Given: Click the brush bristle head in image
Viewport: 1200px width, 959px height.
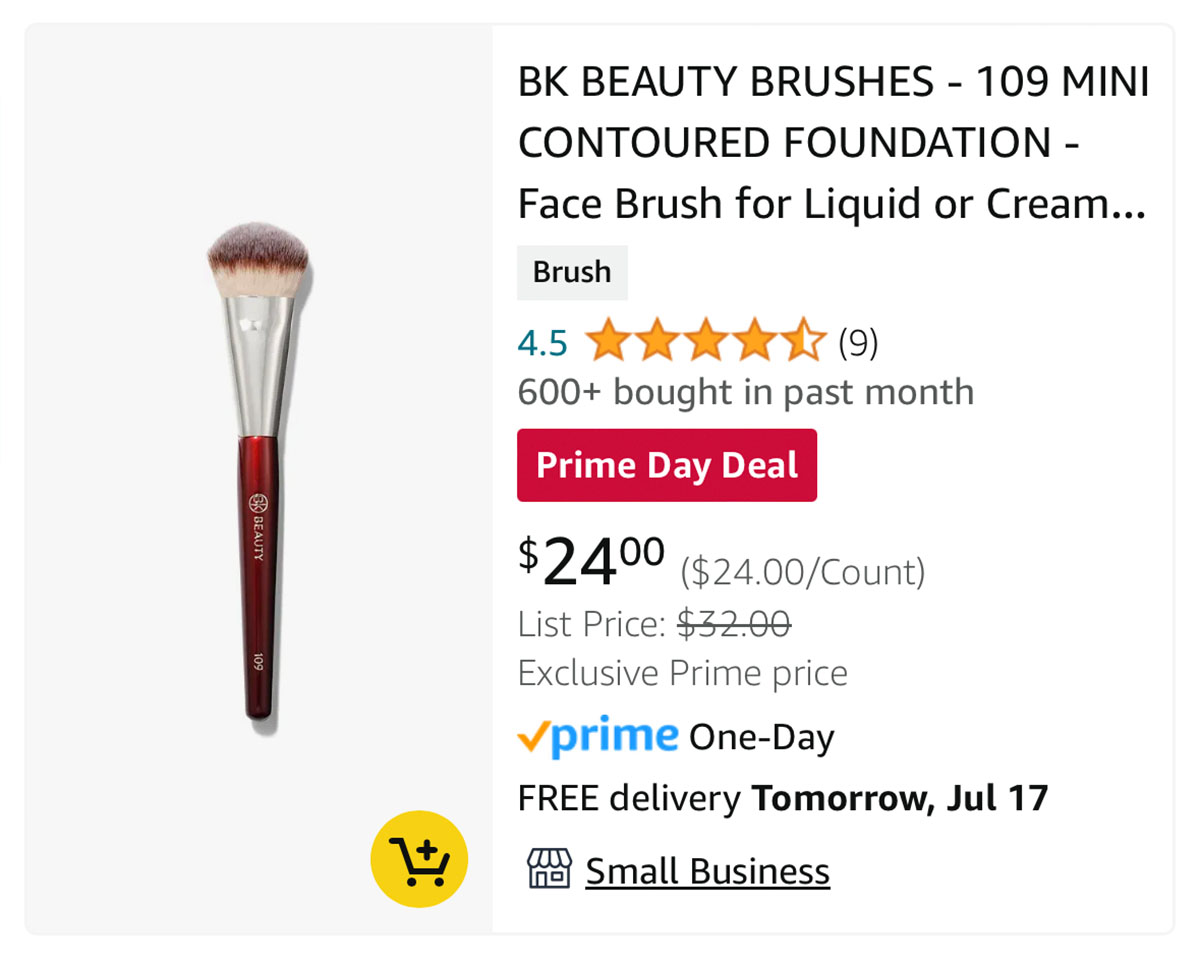Looking at the screenshot, I should click(x=257, y=260).
